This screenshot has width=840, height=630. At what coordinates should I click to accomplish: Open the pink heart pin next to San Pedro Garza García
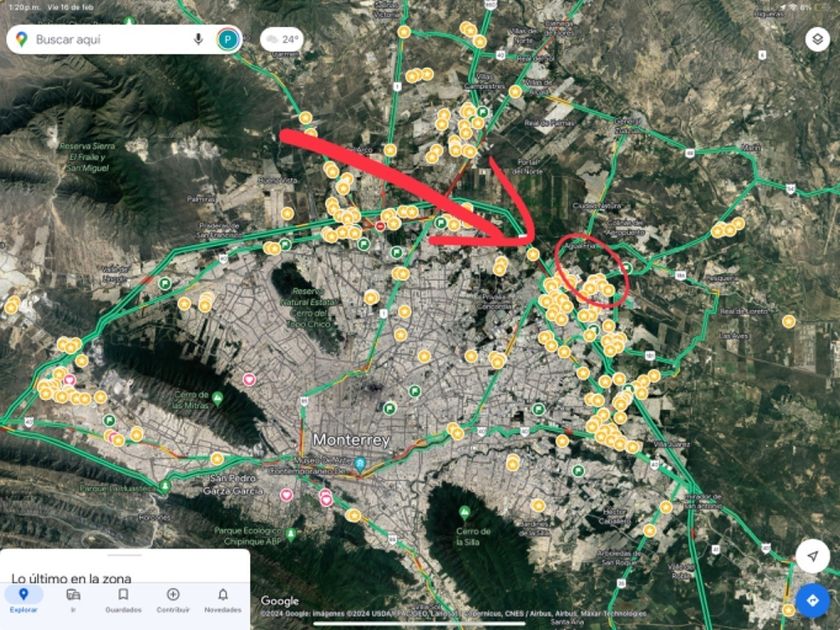click(x=287, y=494)
